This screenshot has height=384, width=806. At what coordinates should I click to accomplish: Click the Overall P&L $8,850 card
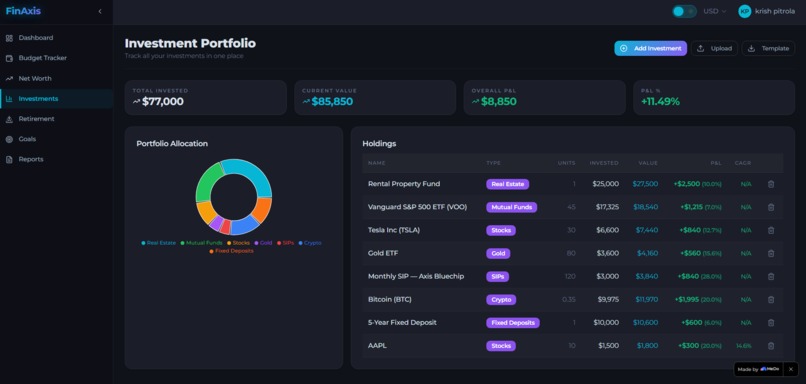tap(545, 97)
